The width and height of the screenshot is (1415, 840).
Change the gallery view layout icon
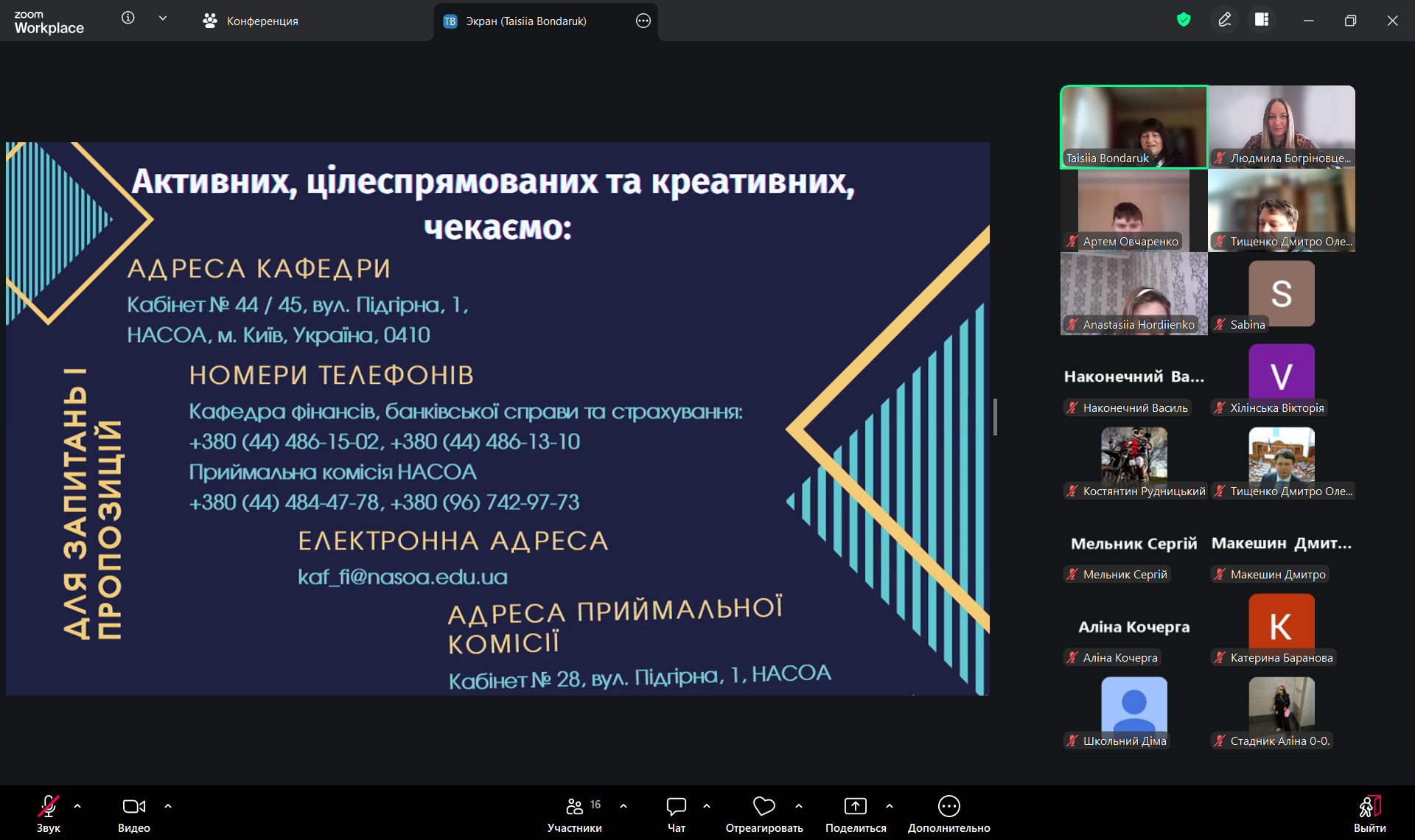click(1262, 20)
